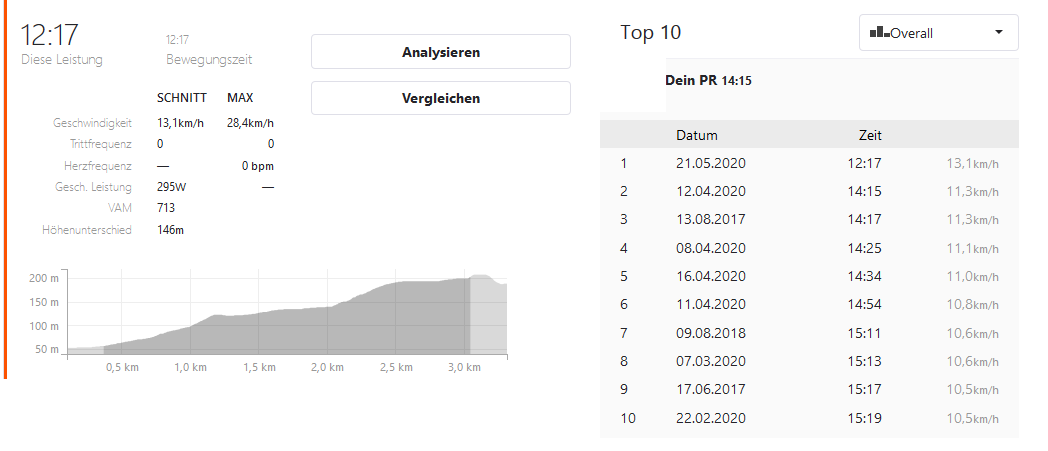Open the Overall leaderboard dropdown
The image size is (1048, 451).
(938, 33)
